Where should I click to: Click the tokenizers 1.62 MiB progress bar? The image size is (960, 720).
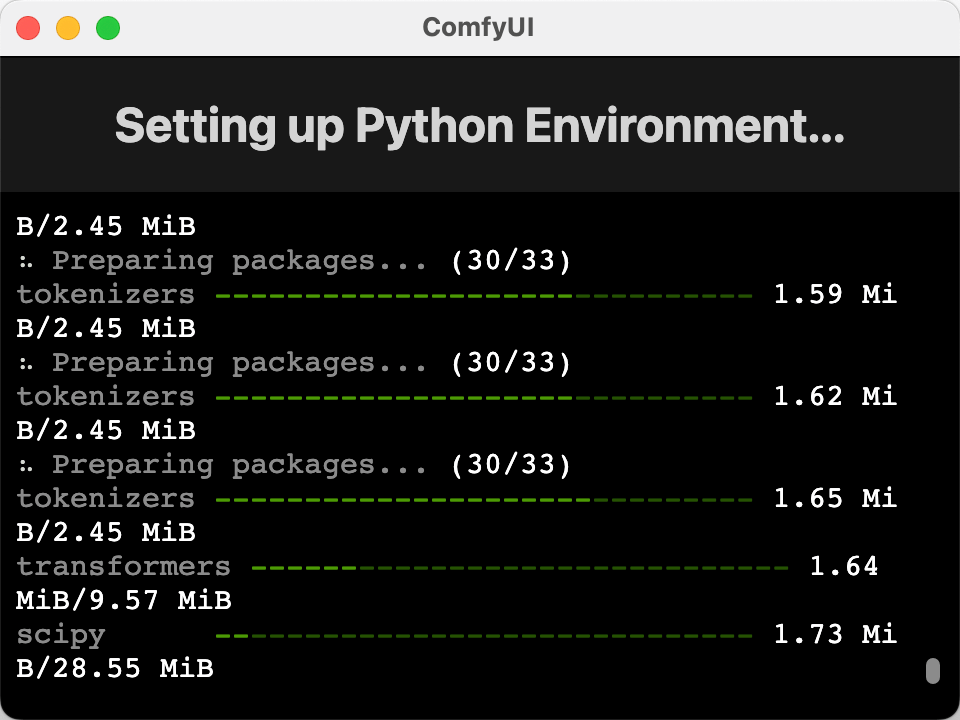[484, 399]
